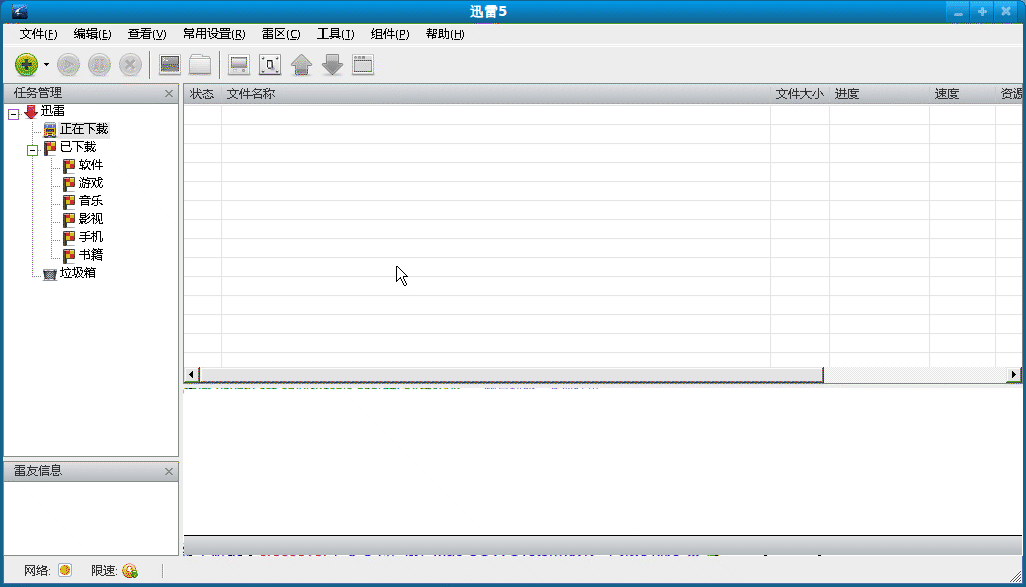Click the green new download task button
Image resolution: width=1026 pixels, height=587 pixels.
pos(26,65)
